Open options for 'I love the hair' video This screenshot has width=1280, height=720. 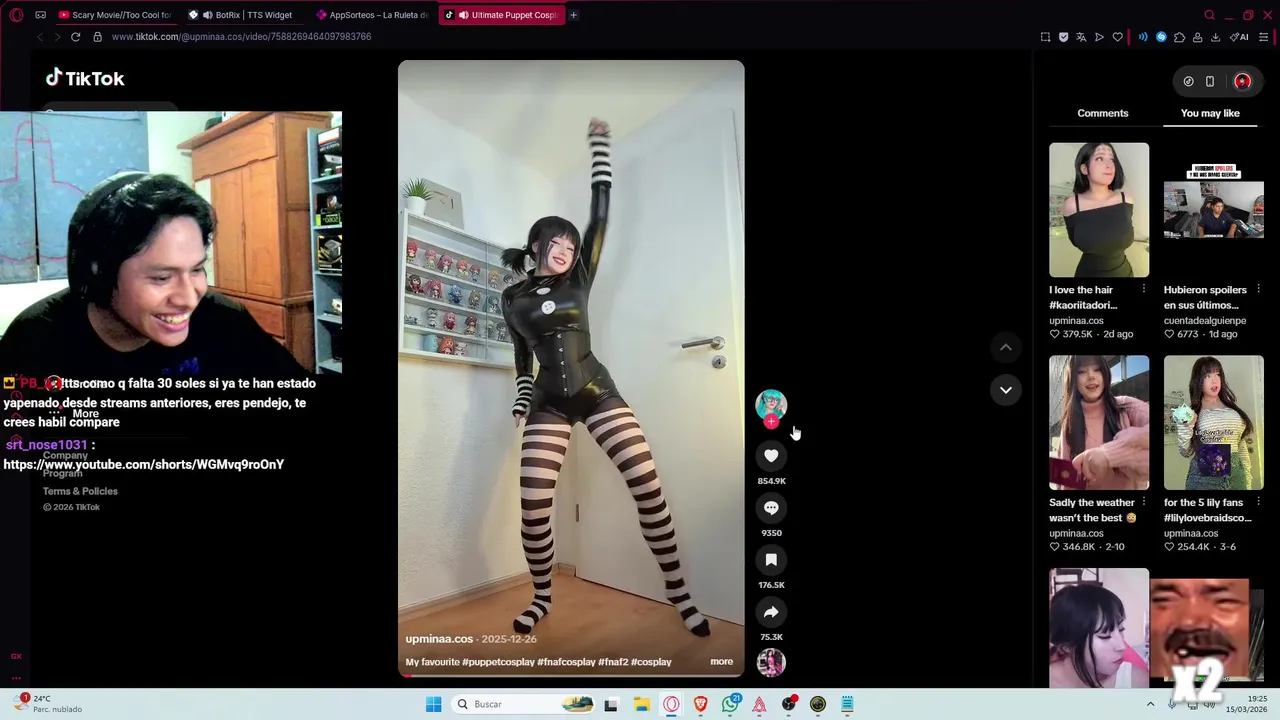[x=1143, y=289]
